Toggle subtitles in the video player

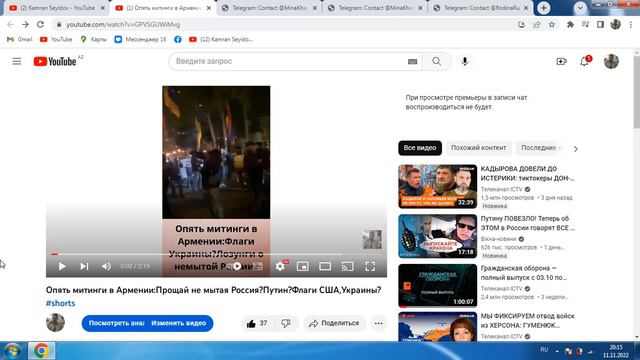click(258, 267)
